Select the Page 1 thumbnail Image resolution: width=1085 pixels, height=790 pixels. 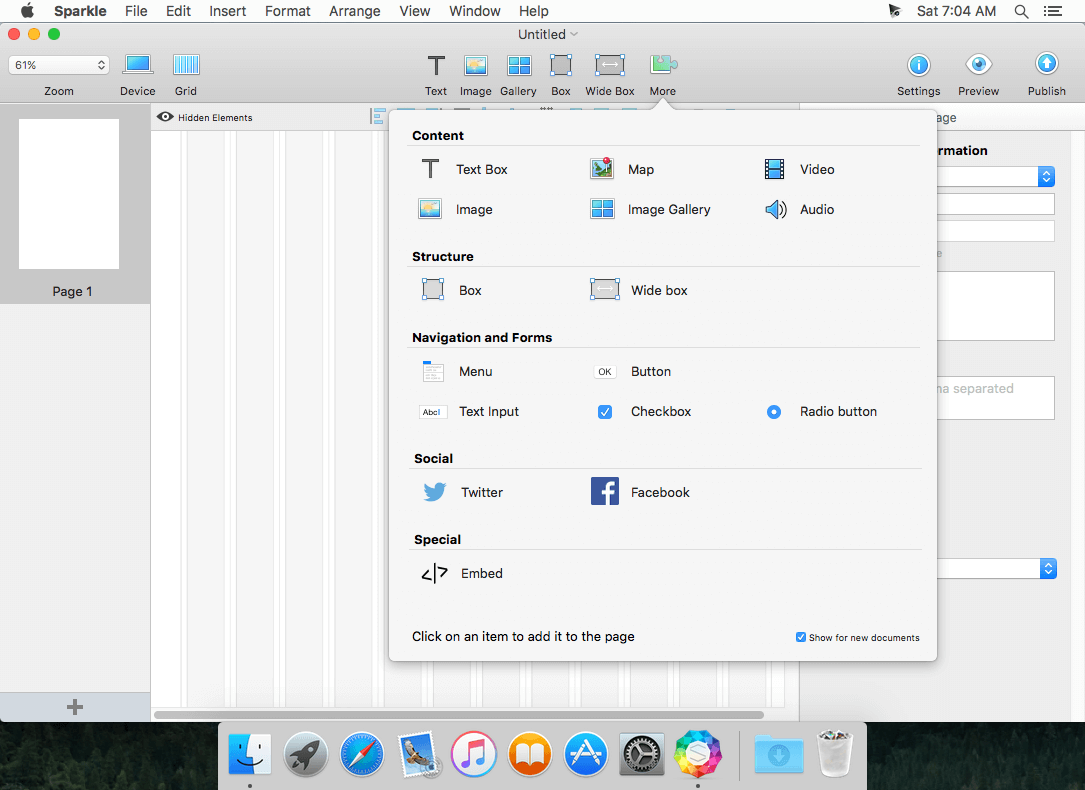click(69, 195)
